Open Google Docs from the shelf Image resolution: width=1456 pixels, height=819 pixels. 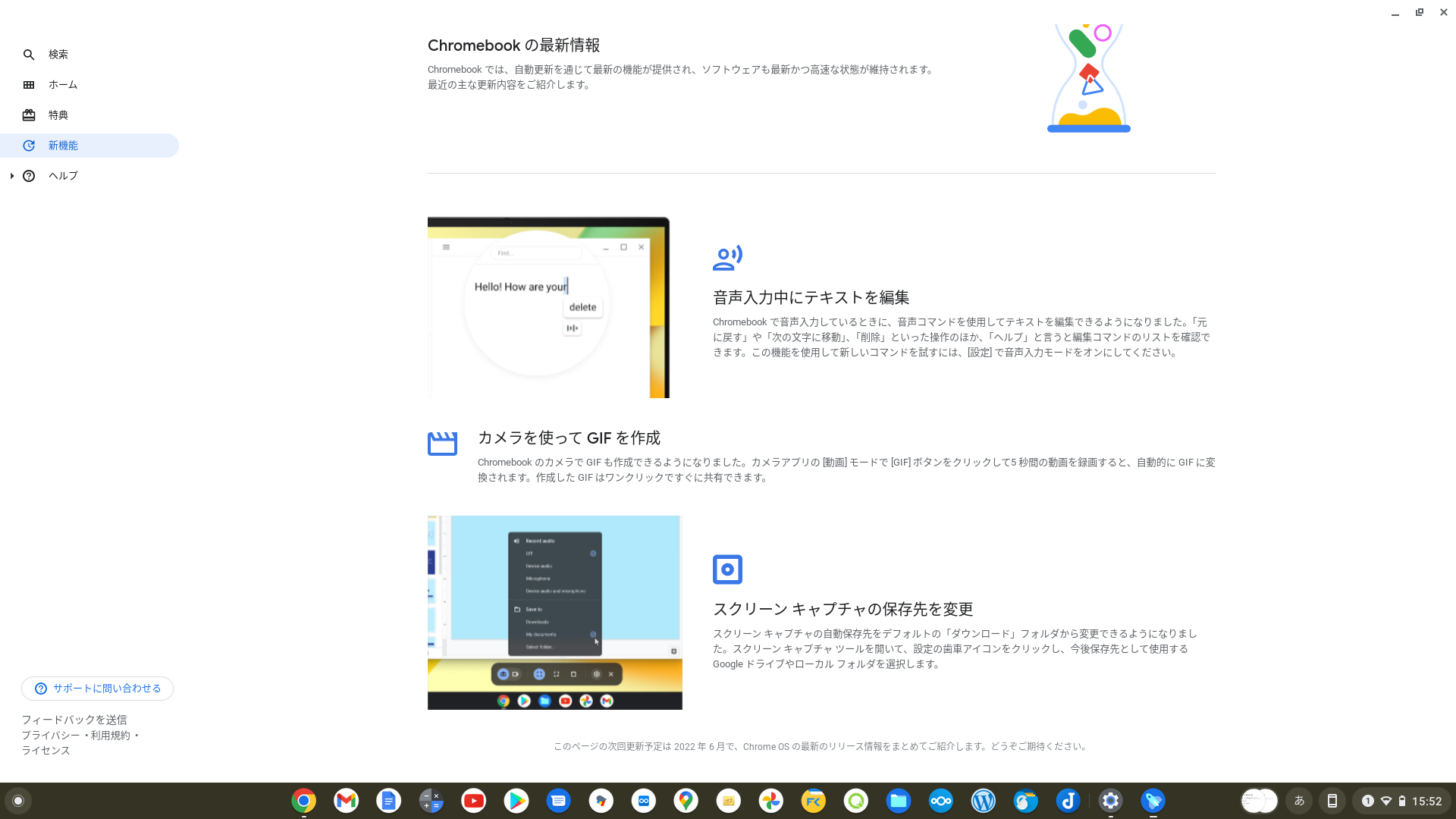point(389,801)
